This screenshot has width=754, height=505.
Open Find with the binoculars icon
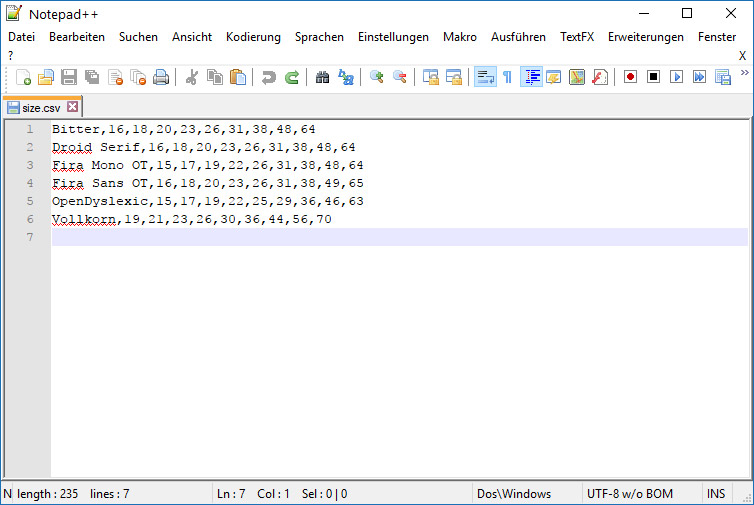coord(323,77)
